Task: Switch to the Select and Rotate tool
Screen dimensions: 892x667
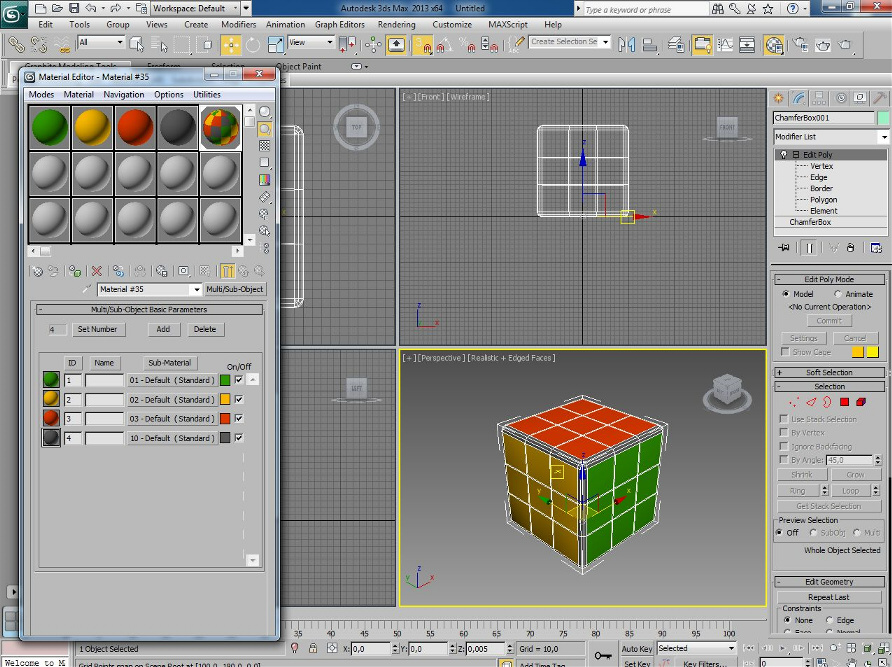Action: click(253, 44)
